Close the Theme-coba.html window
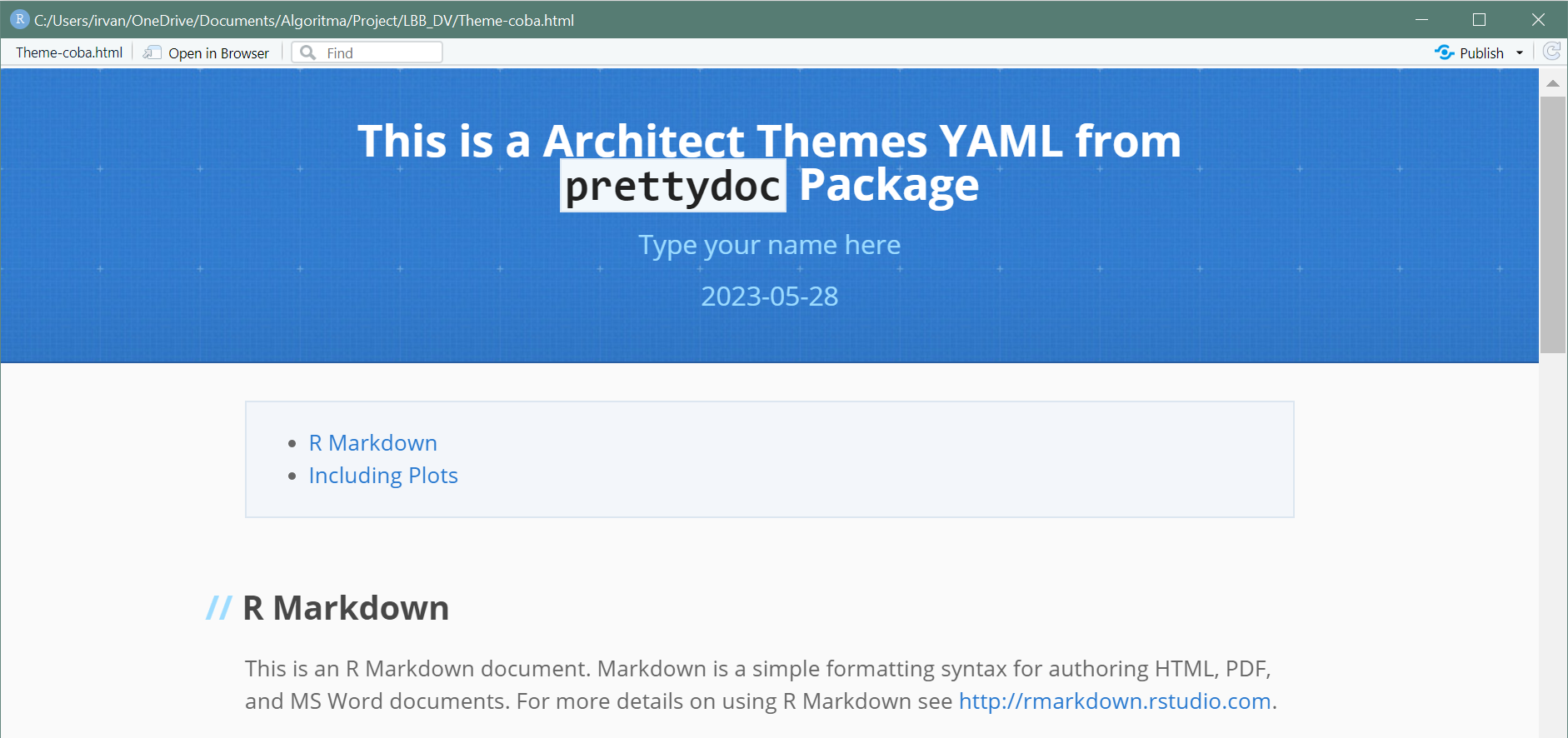This screenshot has width=1568, height=738. click(x=1538, y=19)
